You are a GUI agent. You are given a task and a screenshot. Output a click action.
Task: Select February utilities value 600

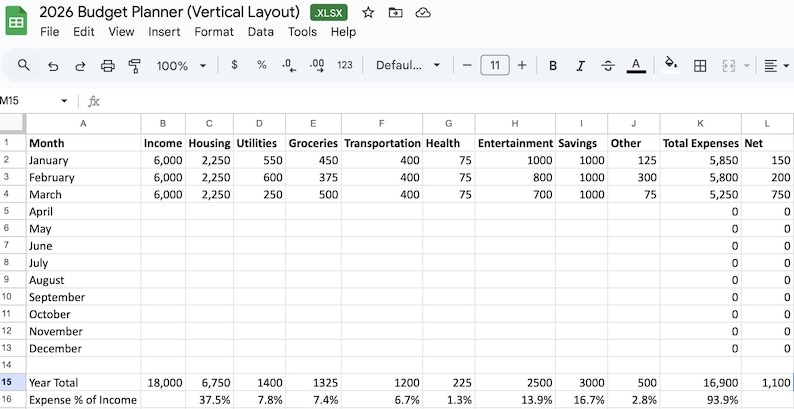tap(259, 177)
